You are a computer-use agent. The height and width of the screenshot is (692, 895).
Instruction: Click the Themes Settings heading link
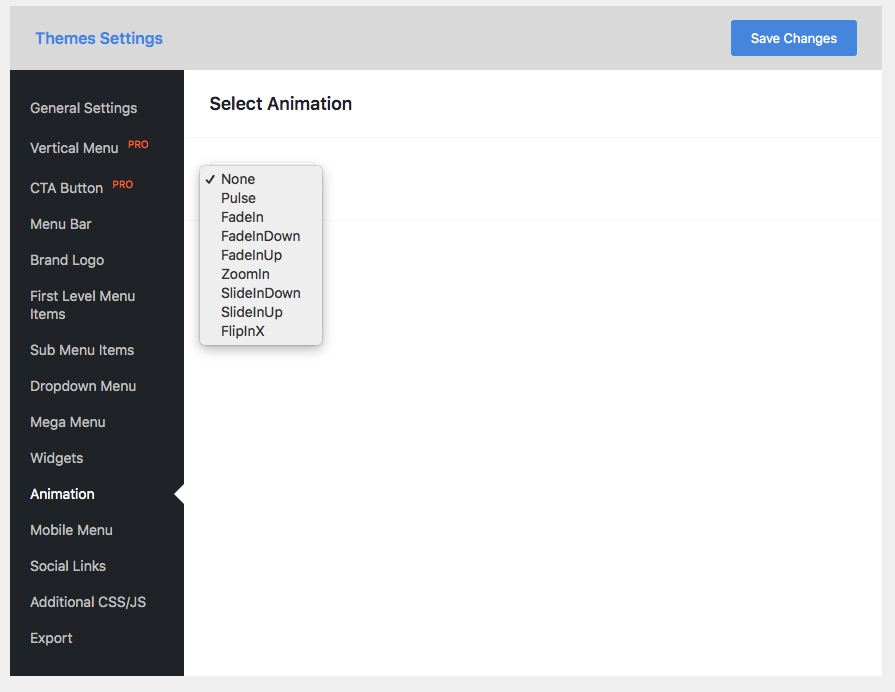click(x=98, y=38)
